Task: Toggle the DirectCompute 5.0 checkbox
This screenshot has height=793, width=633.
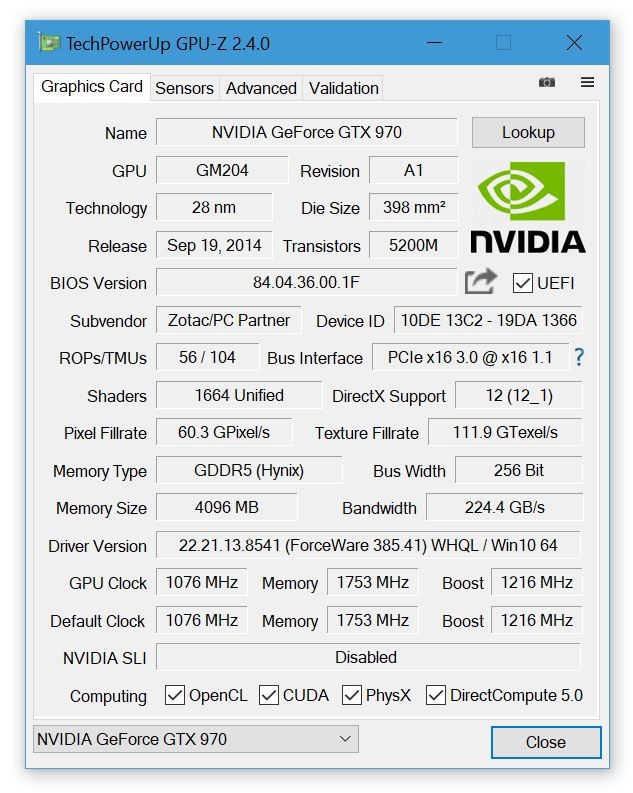Action: pos(435,695)
